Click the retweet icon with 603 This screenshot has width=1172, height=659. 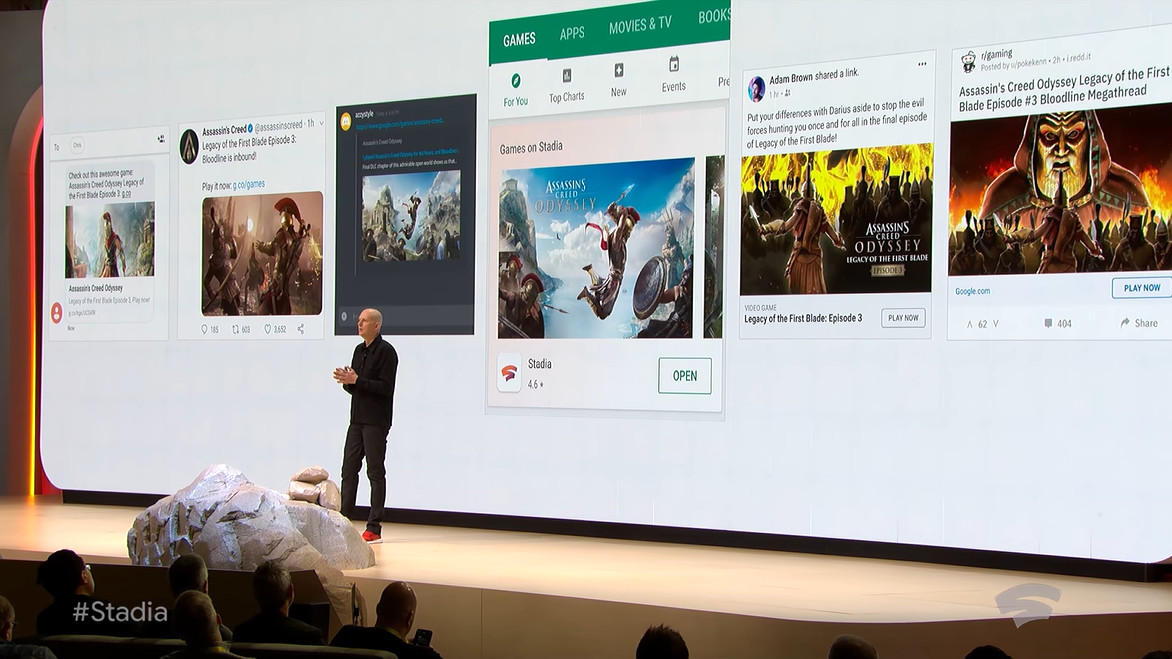point(235,329)
